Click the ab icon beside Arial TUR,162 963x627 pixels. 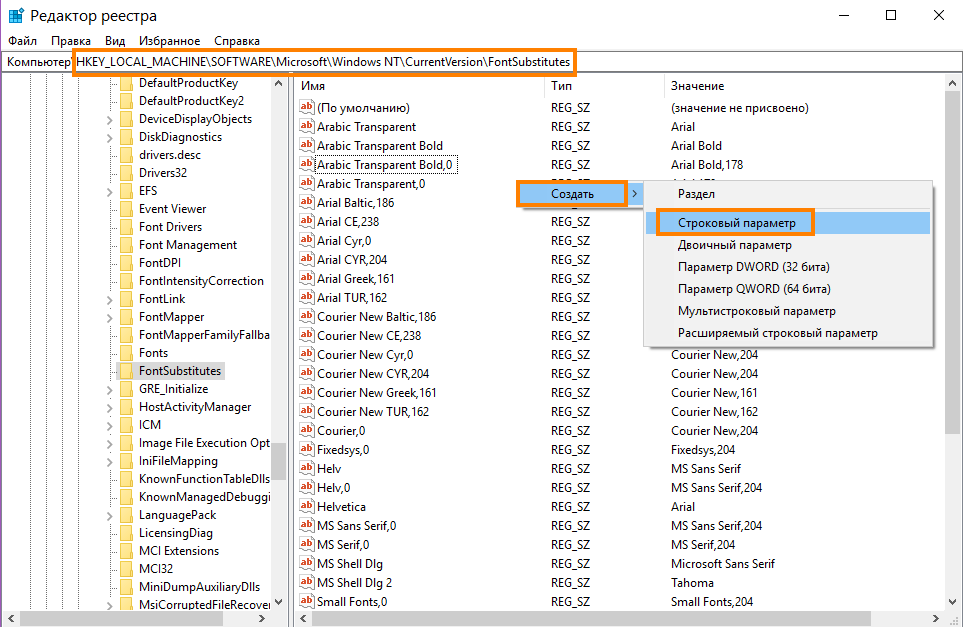306,297
